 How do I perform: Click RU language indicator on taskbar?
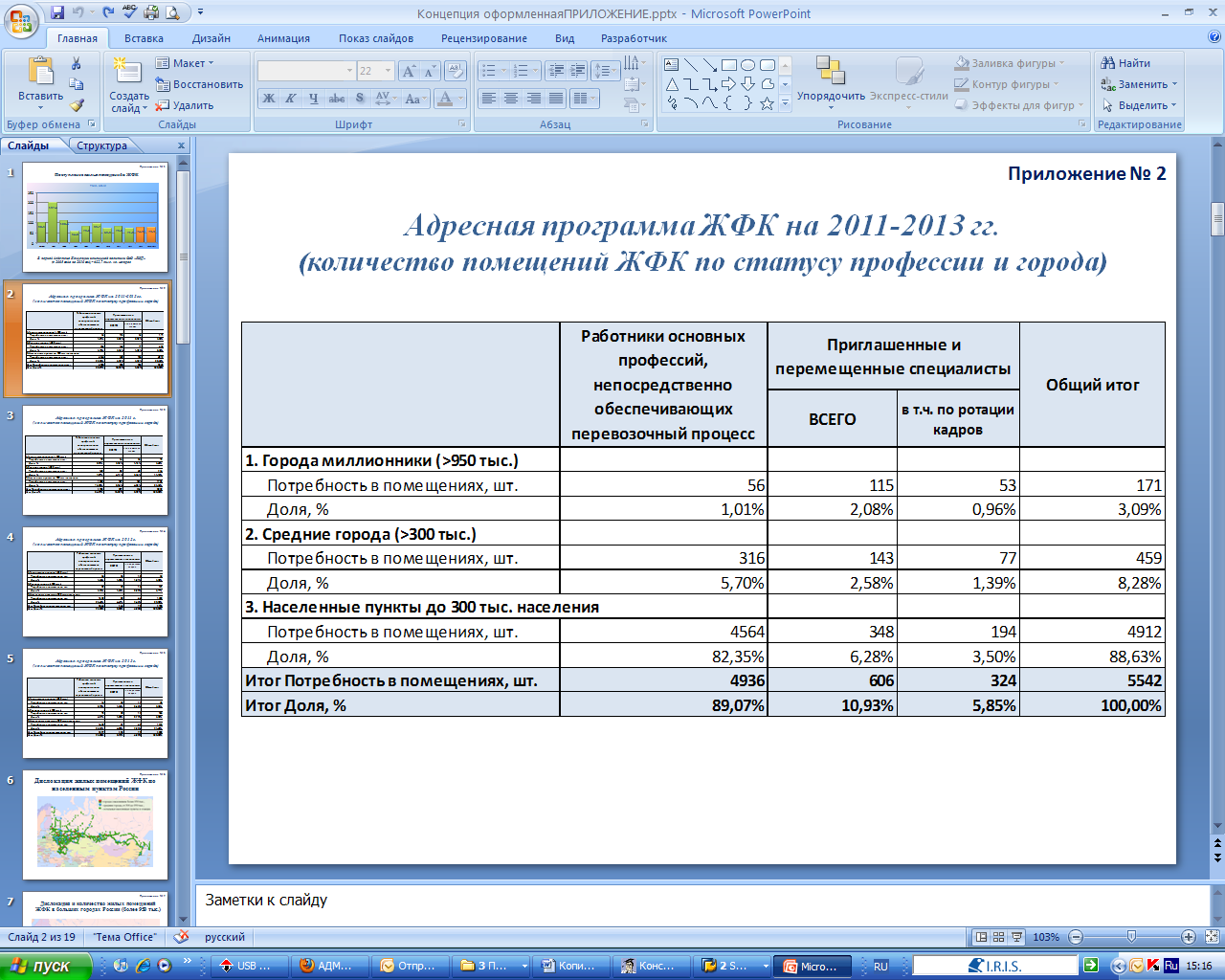[x=880, y=967]
